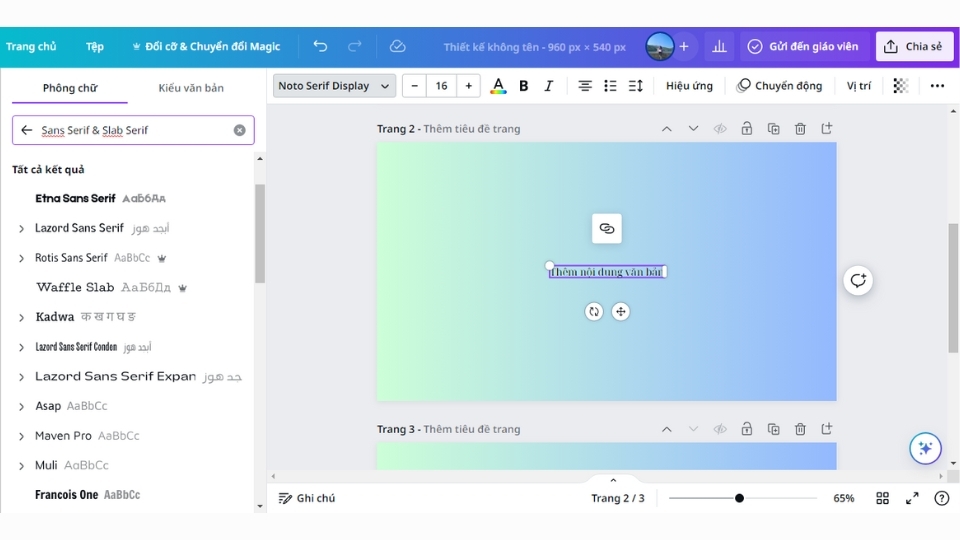The height and width of the screenshot is (540, 960).
Task: Move page 2 down
Action: 693,129
